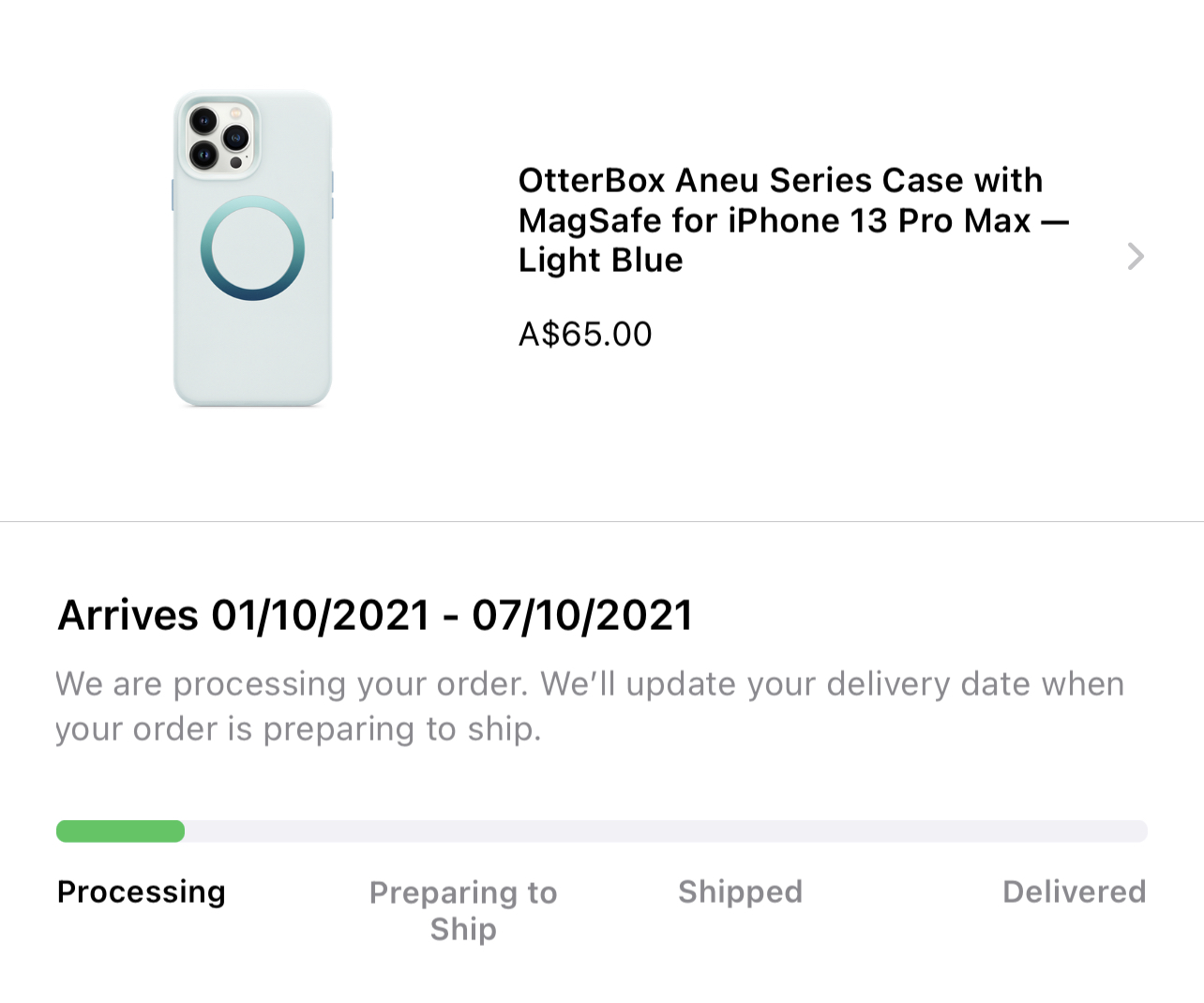Click the A$65.00 price

tap(585, 334)
